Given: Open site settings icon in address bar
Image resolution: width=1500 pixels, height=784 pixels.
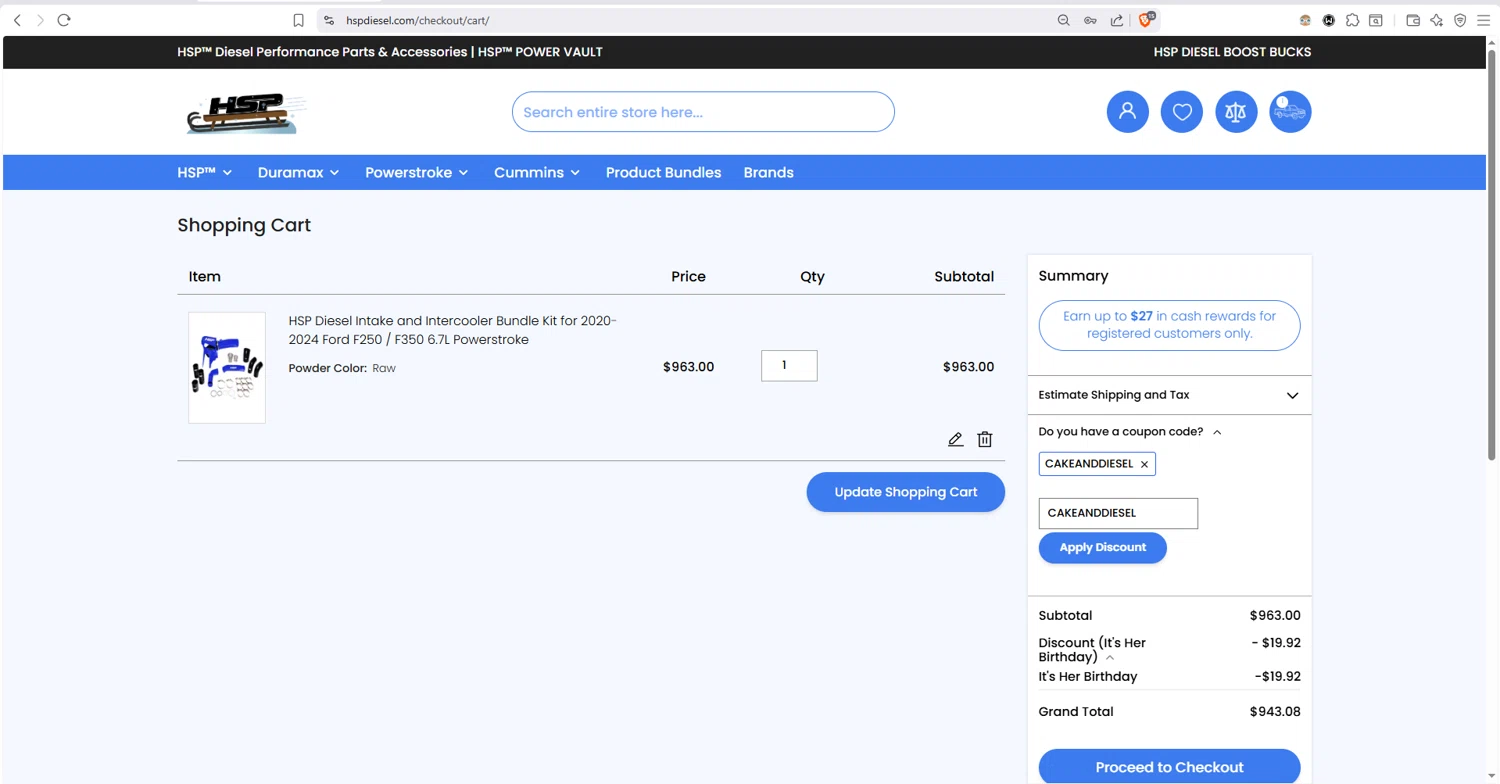Looking at the screenshot, I should pos(329,20).
